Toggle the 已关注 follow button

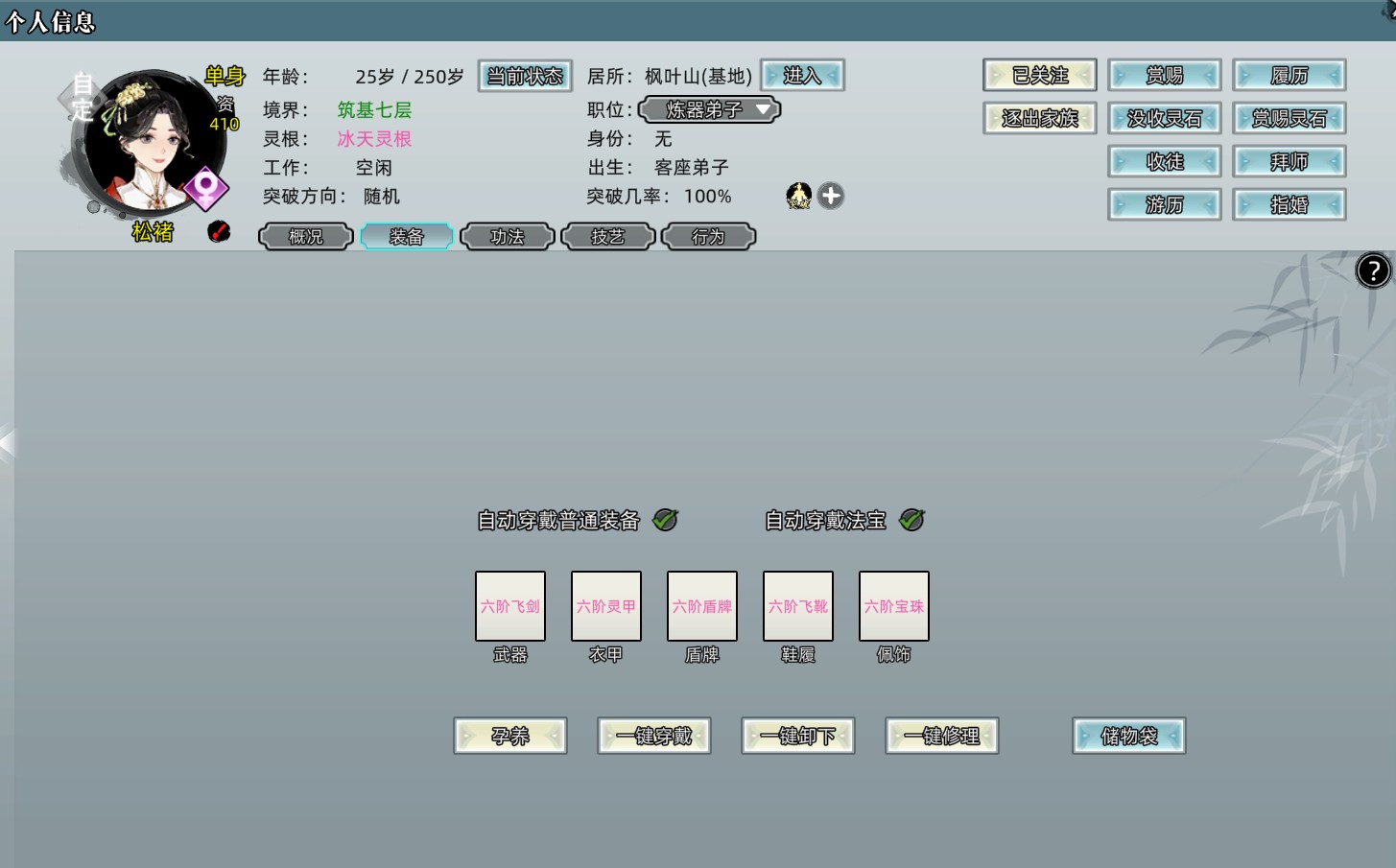point(1040,75)
